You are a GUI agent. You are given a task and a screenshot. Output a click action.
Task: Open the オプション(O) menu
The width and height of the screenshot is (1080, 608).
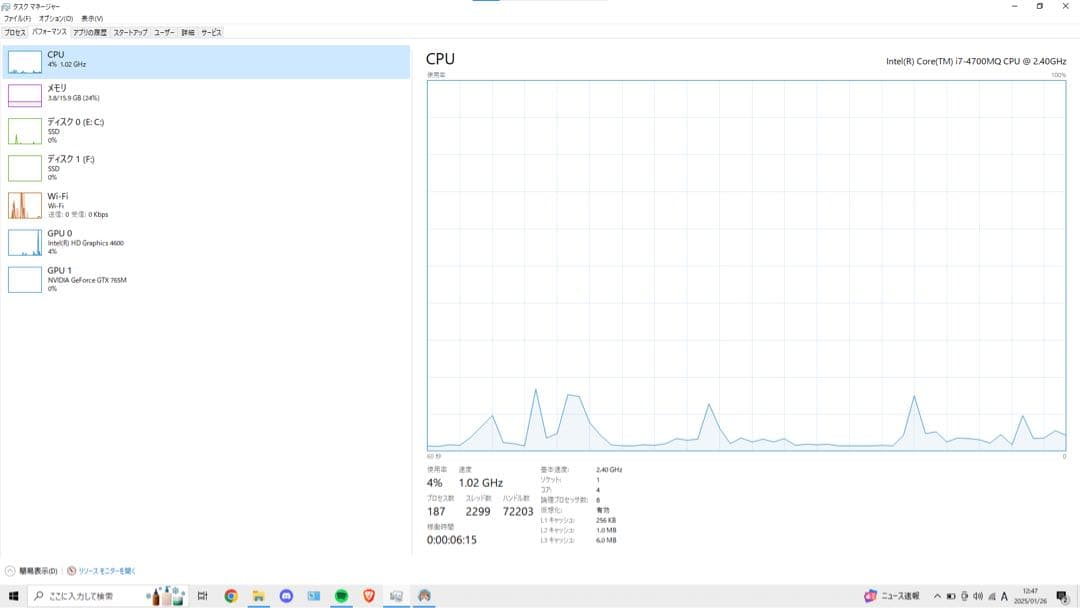[x=56, y=18]
